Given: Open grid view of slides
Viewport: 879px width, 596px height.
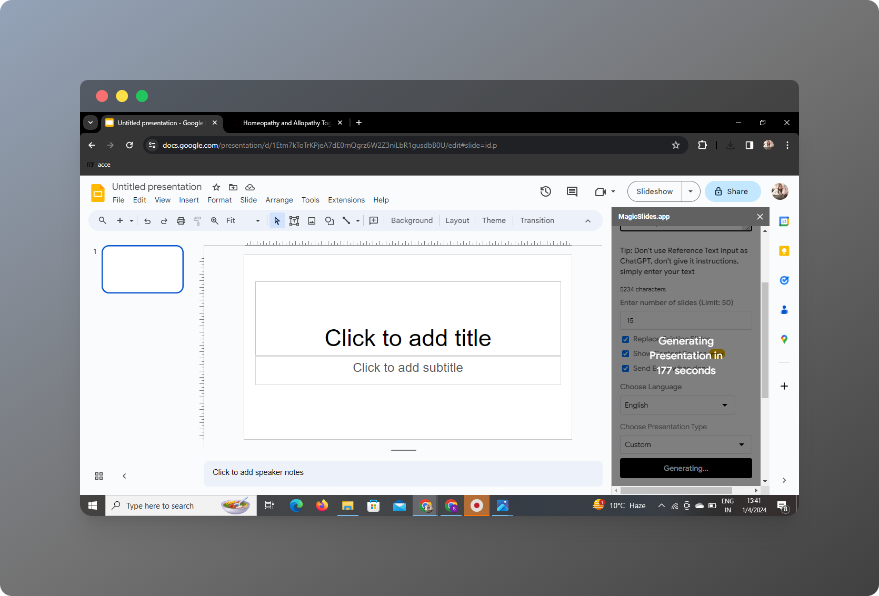Looking at the screenshot, I should (x=99, y=476).
